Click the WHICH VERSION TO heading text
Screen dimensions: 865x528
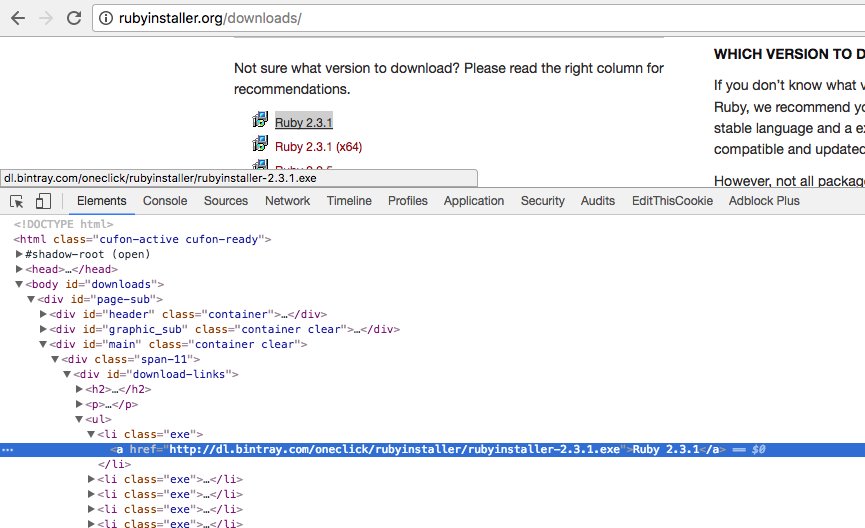[789, 54]
